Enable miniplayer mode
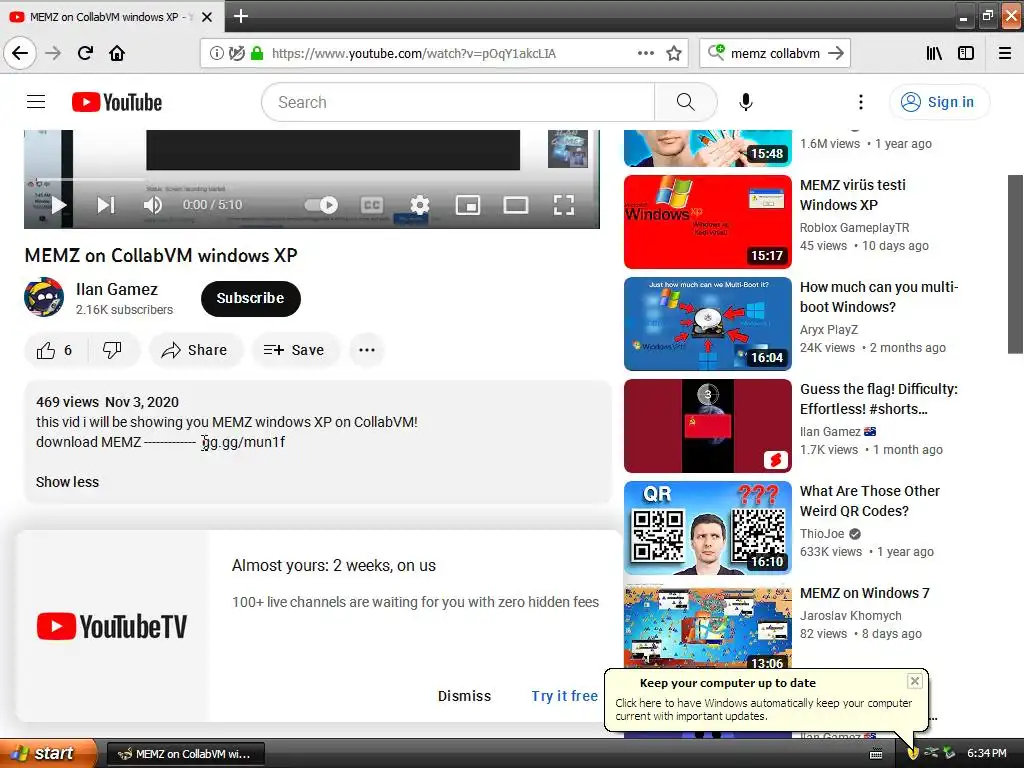 (x=468, y=205)
